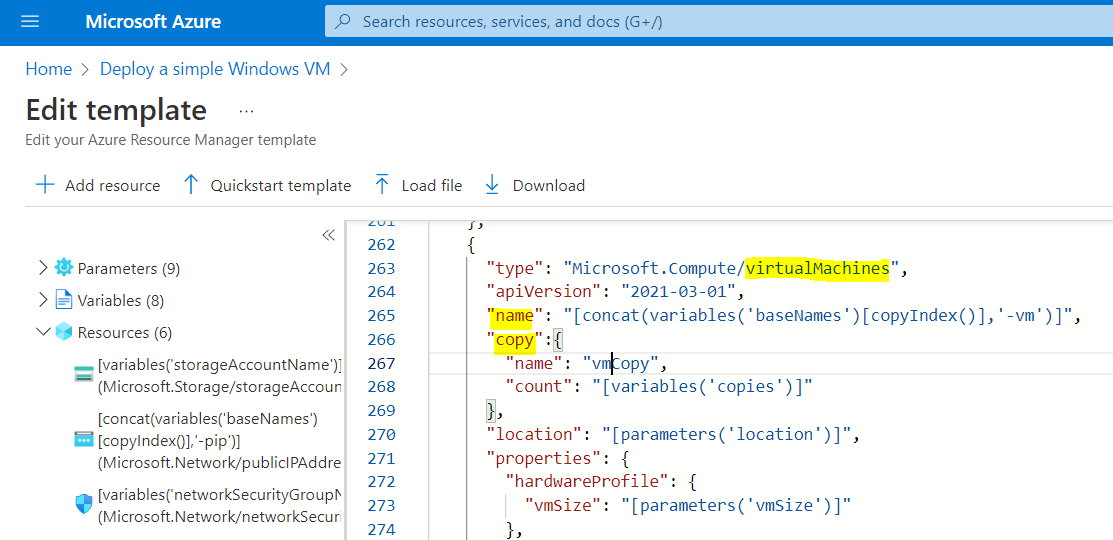The width and height of the screenshot is (1113, 540).
Task: Open Deploy a simple Windows VM breadcrumb
Action: click(x=214, y=69)
